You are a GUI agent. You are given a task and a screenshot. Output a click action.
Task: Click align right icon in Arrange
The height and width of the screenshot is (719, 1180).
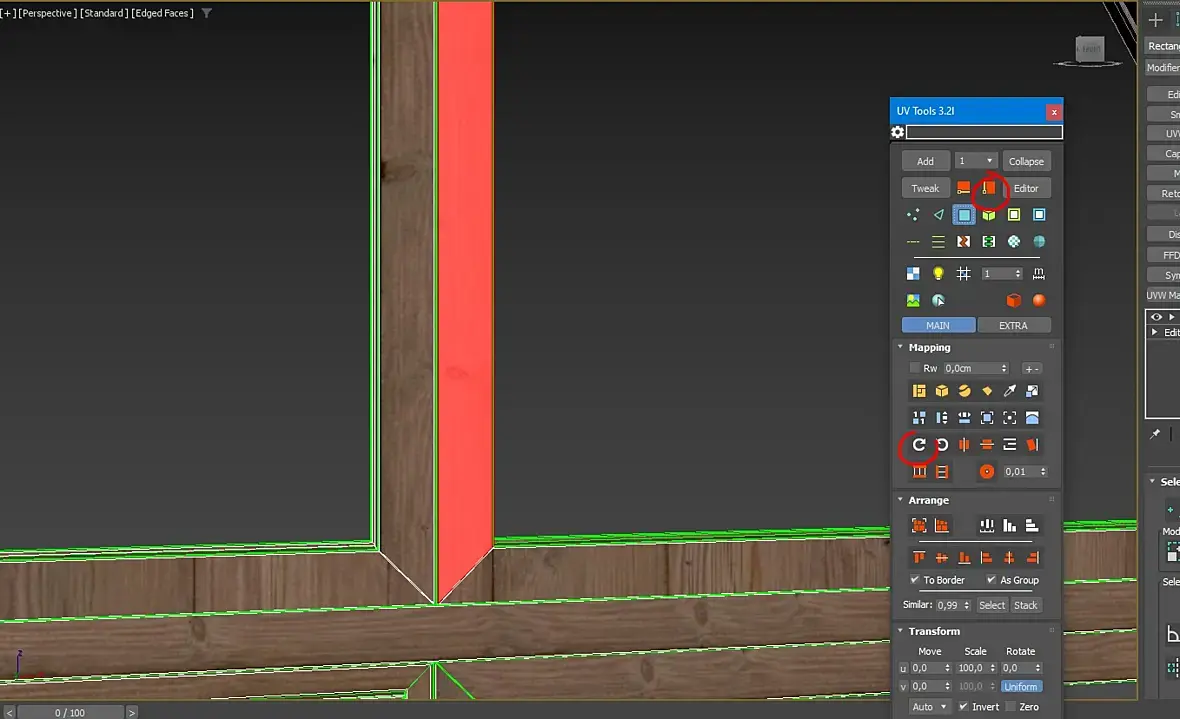click(x=1032, y=558)
